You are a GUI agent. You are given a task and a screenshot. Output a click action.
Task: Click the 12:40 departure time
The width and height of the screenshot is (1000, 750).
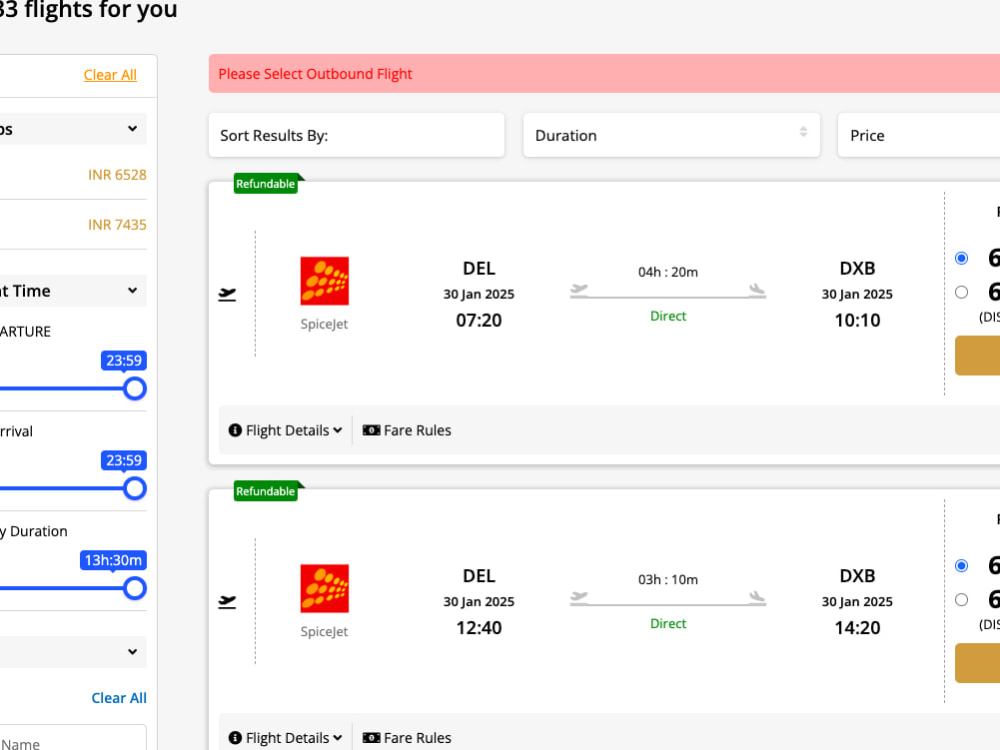(x=479, y=628)
